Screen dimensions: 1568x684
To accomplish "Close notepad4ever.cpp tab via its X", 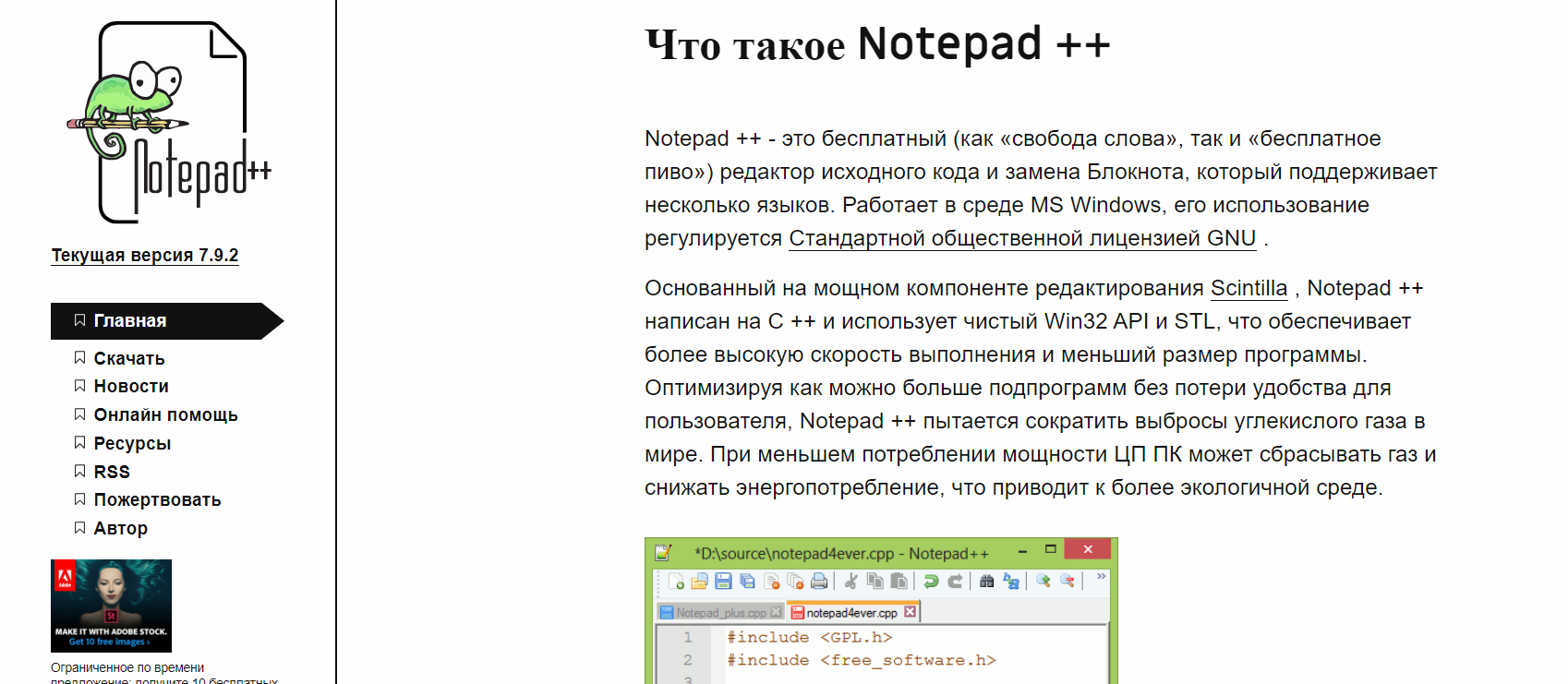I will click(910, 612).
